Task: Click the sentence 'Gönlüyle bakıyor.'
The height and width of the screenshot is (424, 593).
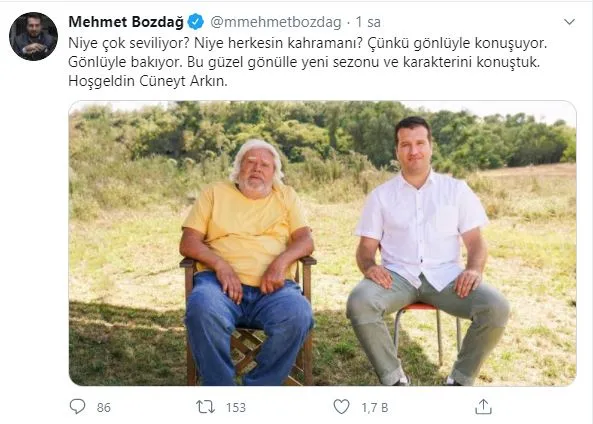Action: point(126,62)
